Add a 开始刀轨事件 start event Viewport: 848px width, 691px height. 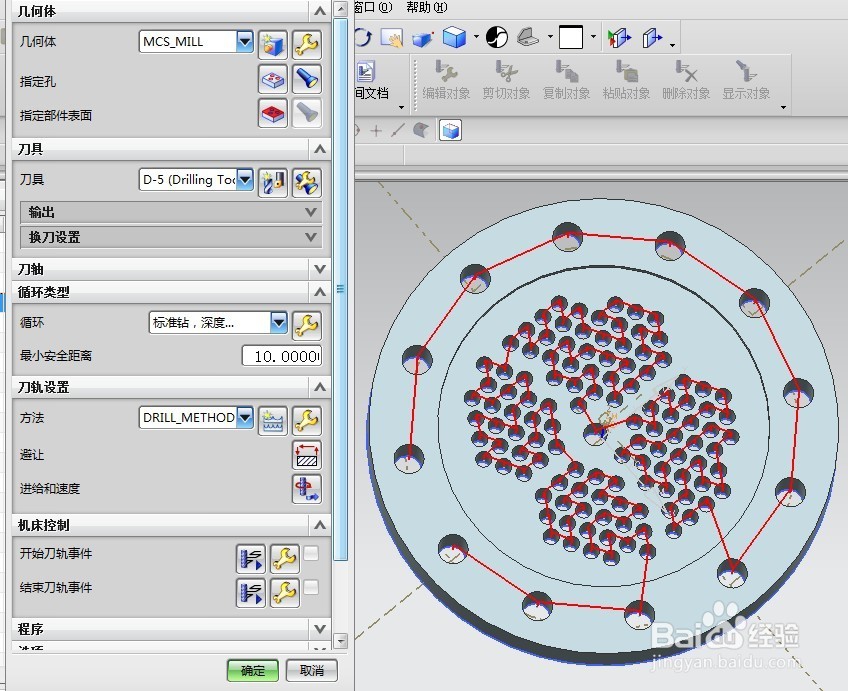(x=250, y=559)
